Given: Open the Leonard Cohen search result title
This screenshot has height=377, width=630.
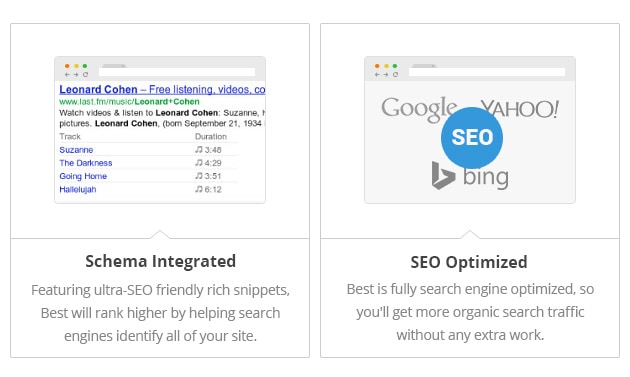Looking at the screenshot, I should 162,89.
